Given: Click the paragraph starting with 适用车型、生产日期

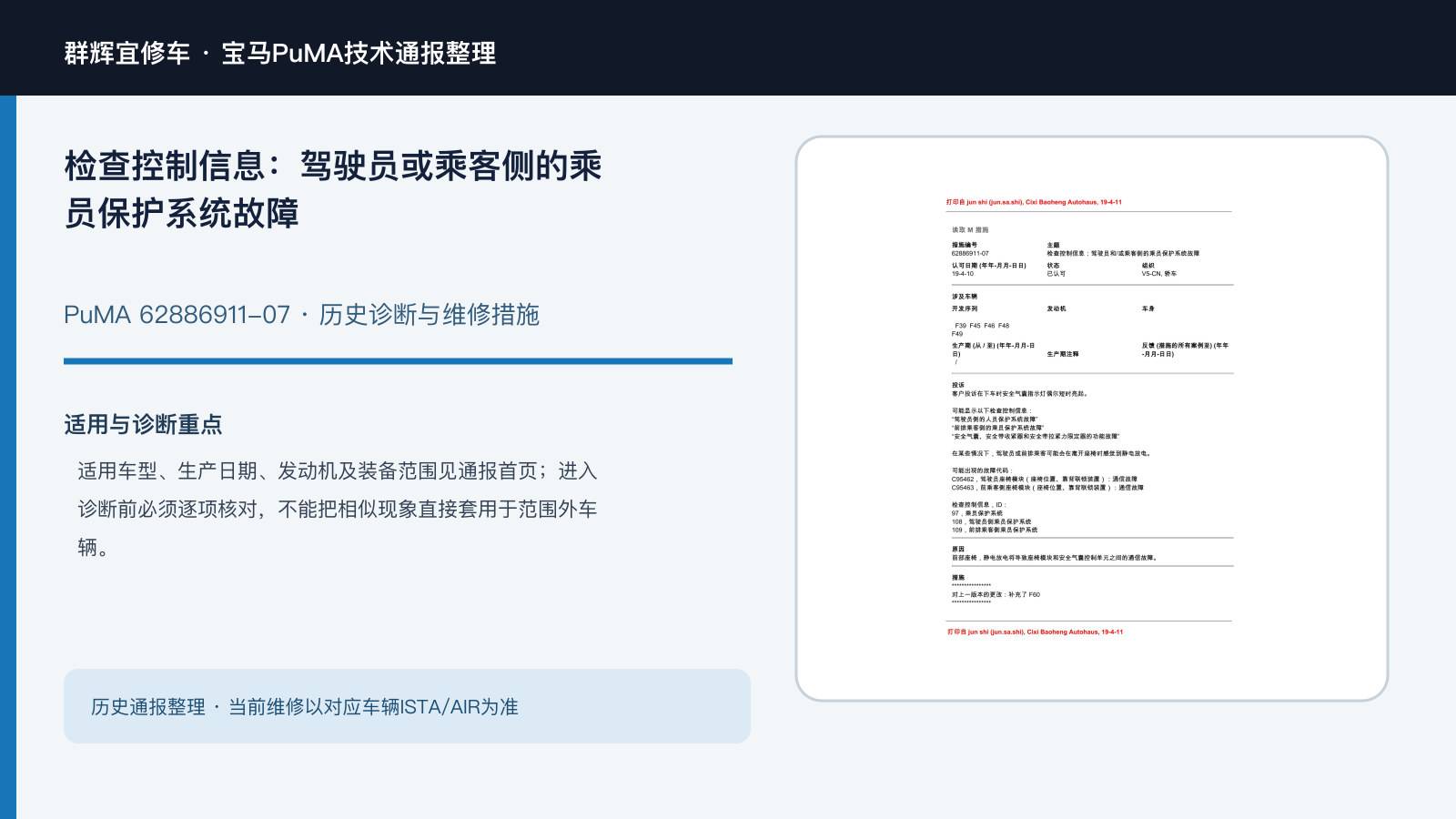Looking at the screenshot, I should click(x=338, y=509).
